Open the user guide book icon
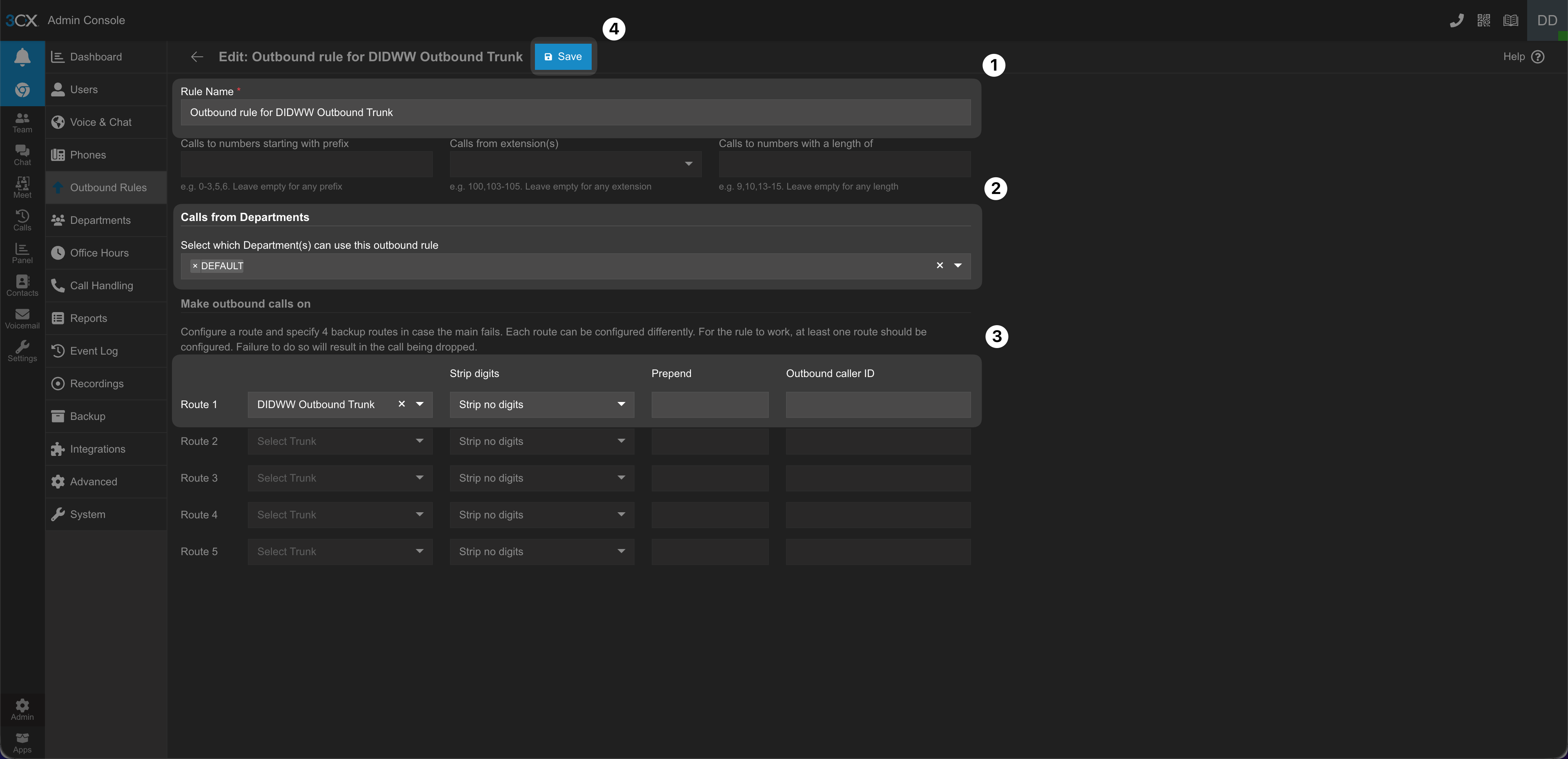The image size is (1568, 759). point(1510,21)
